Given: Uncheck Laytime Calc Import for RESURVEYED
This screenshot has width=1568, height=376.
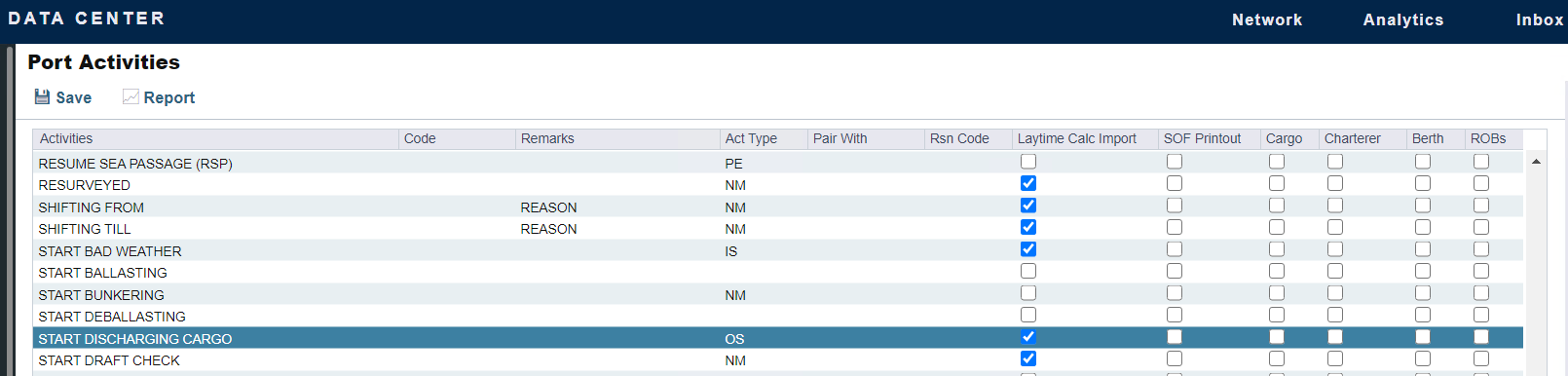Looking at the screenshot, I should (x=1028, y=183).
